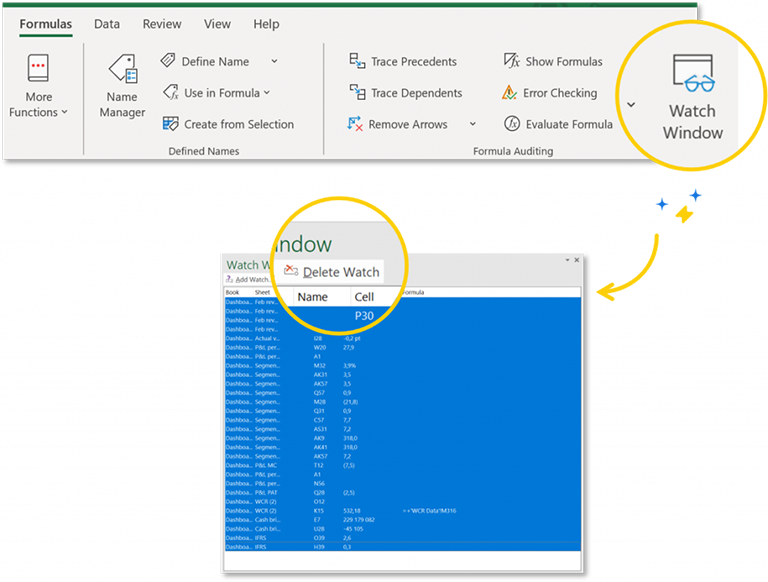Select the watch row for cell AK9
Image resolution: width=768 pixels, height=582 pixels.
[403, 438]
